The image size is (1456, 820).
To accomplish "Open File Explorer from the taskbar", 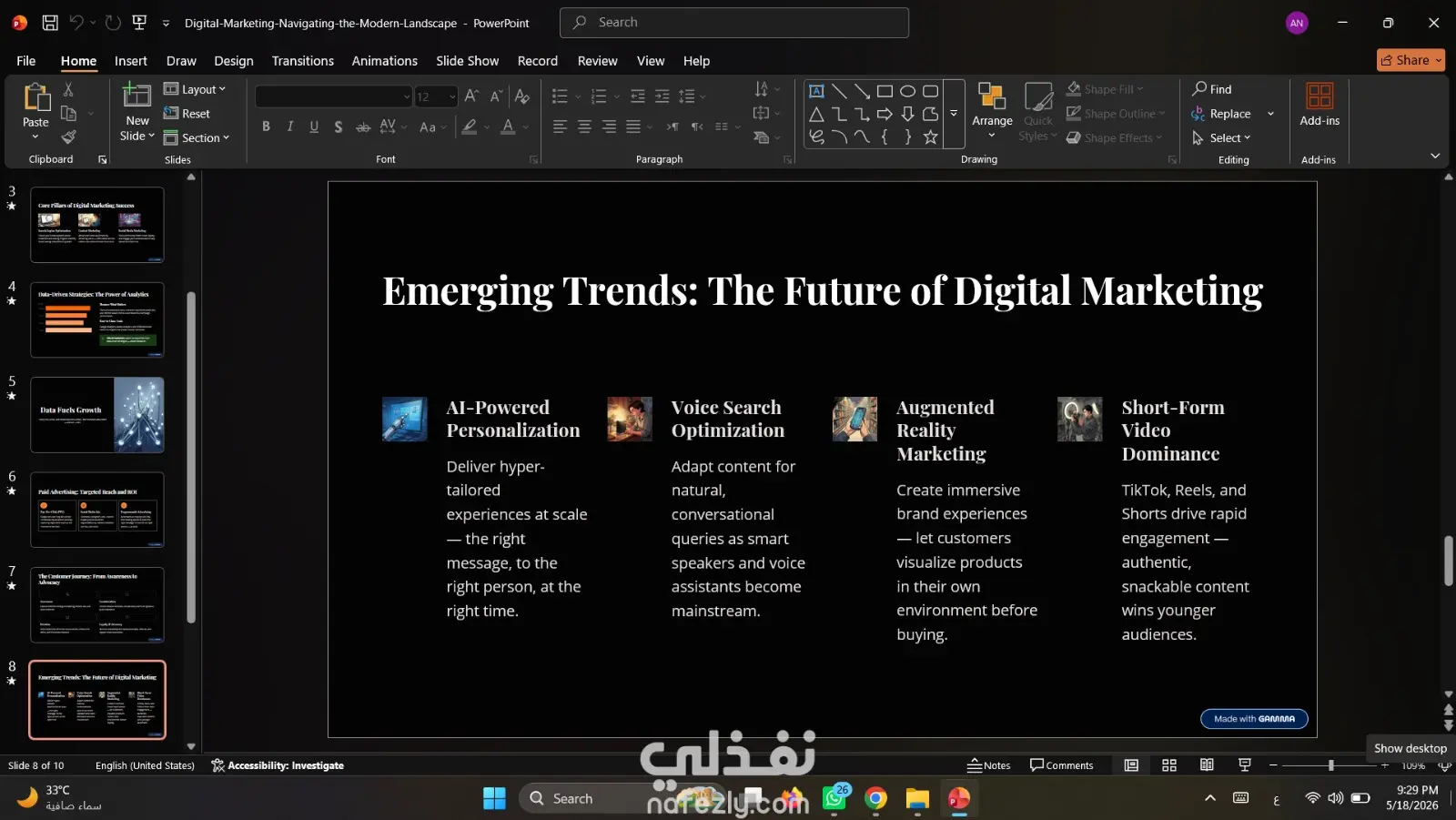I will pyautogui.click(x=917, y=798).
